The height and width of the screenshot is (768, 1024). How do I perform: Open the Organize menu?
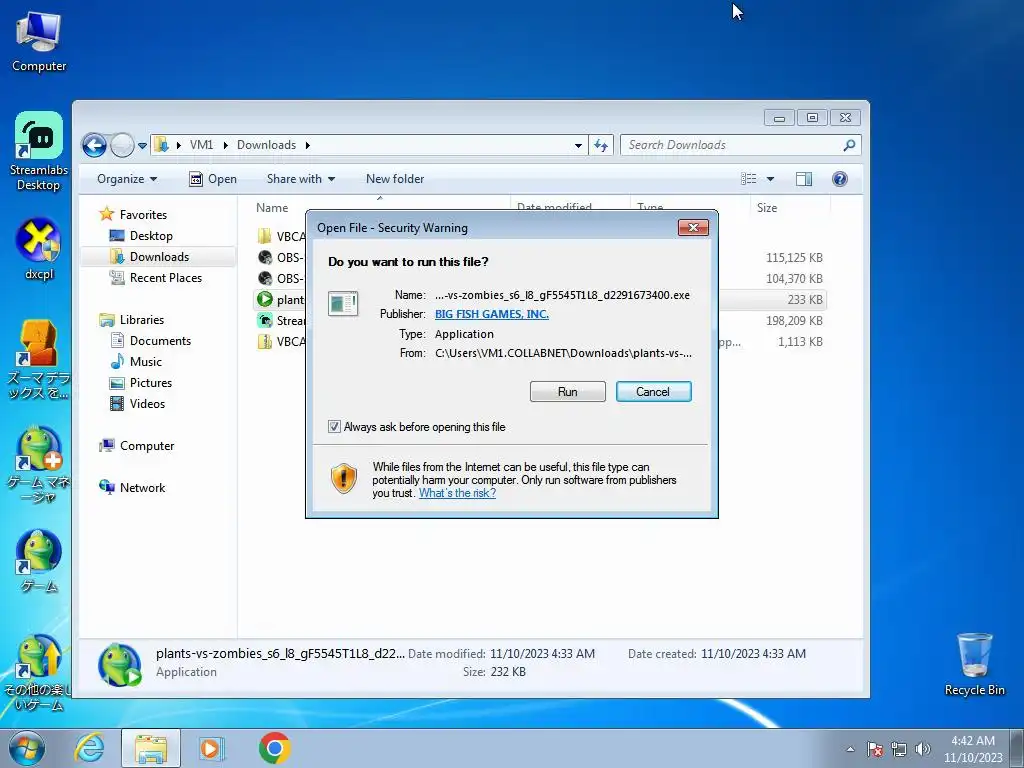127,179
